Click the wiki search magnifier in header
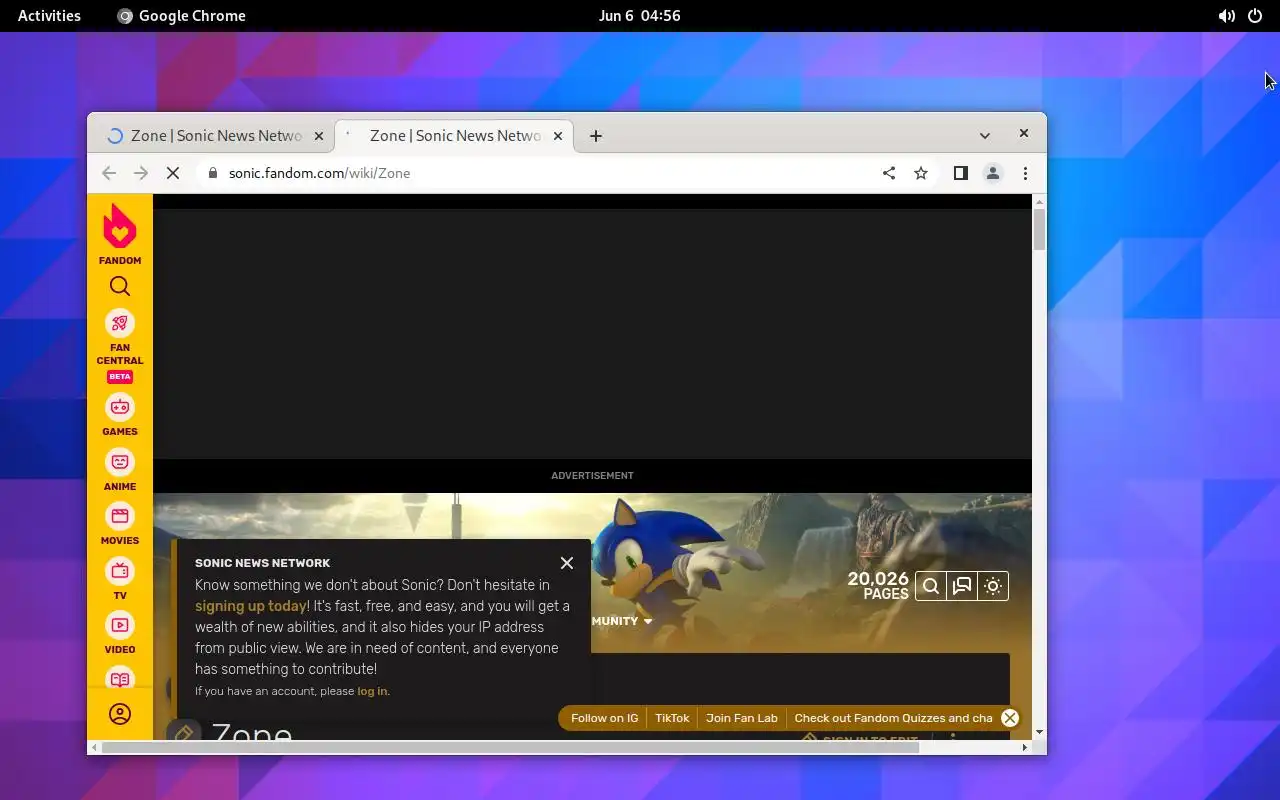This screenshot has width=1280, height=800. click(931, 586)
